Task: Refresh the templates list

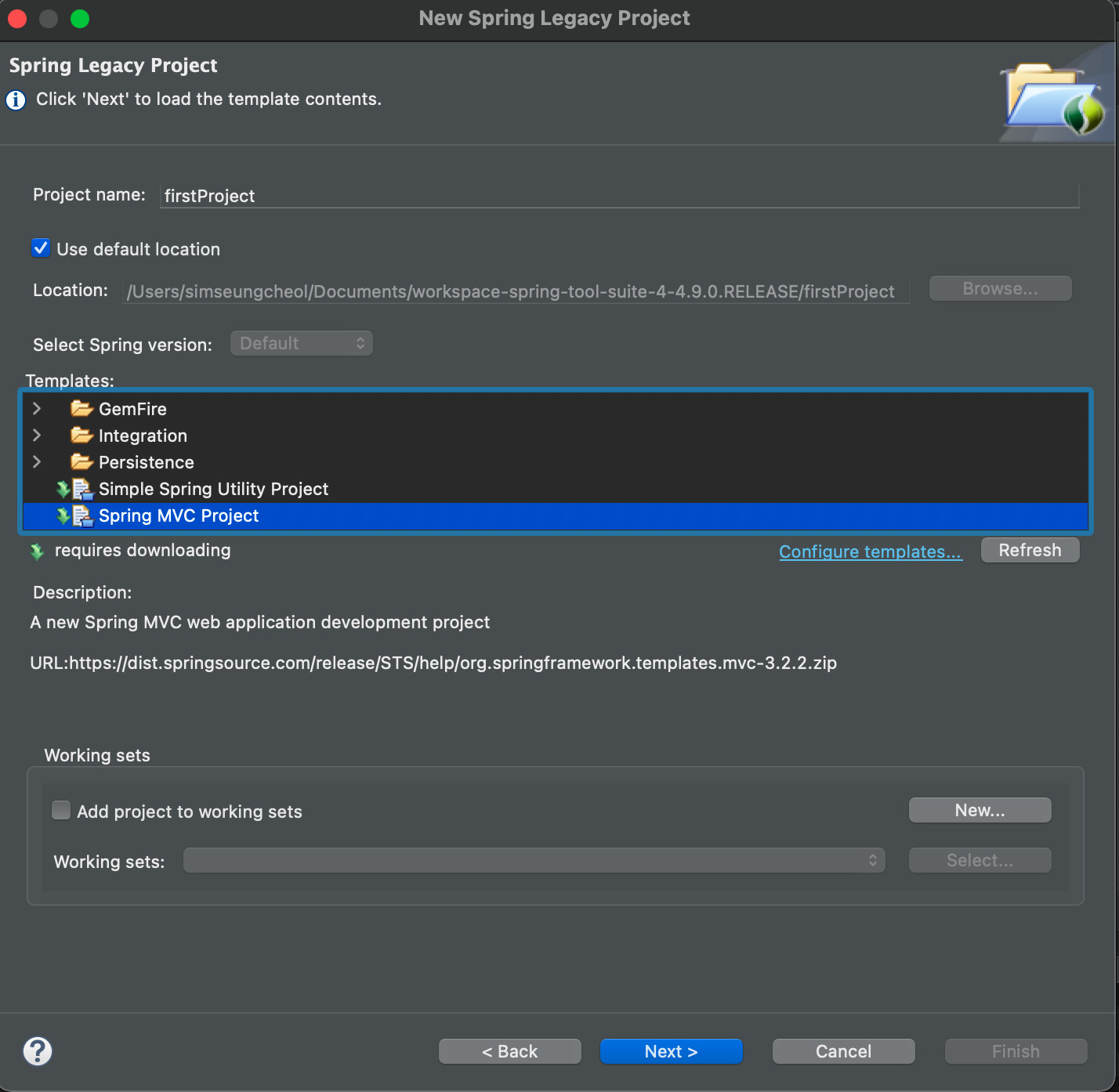Action: point(1030,550)
